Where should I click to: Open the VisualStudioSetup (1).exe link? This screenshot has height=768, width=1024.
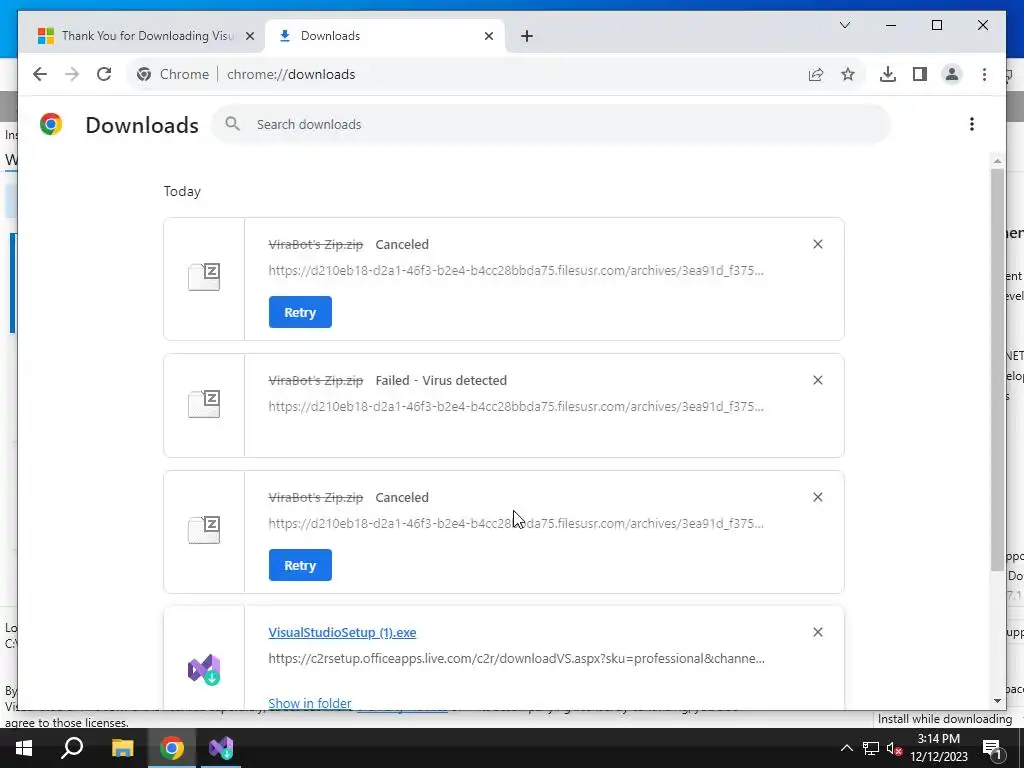(342, 633)
